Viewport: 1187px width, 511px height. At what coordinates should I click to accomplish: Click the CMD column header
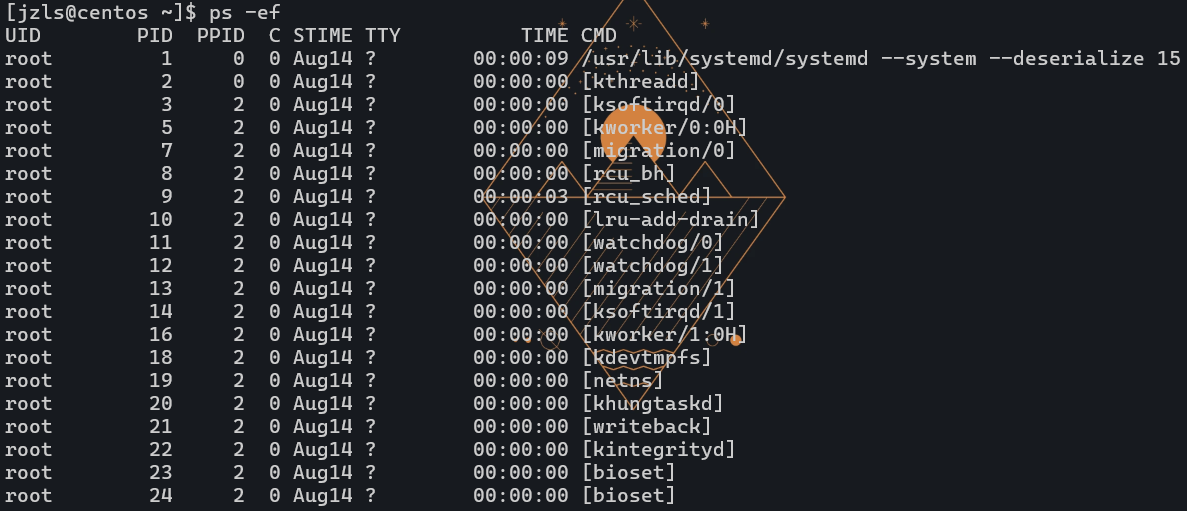click(x=599, y=36)
